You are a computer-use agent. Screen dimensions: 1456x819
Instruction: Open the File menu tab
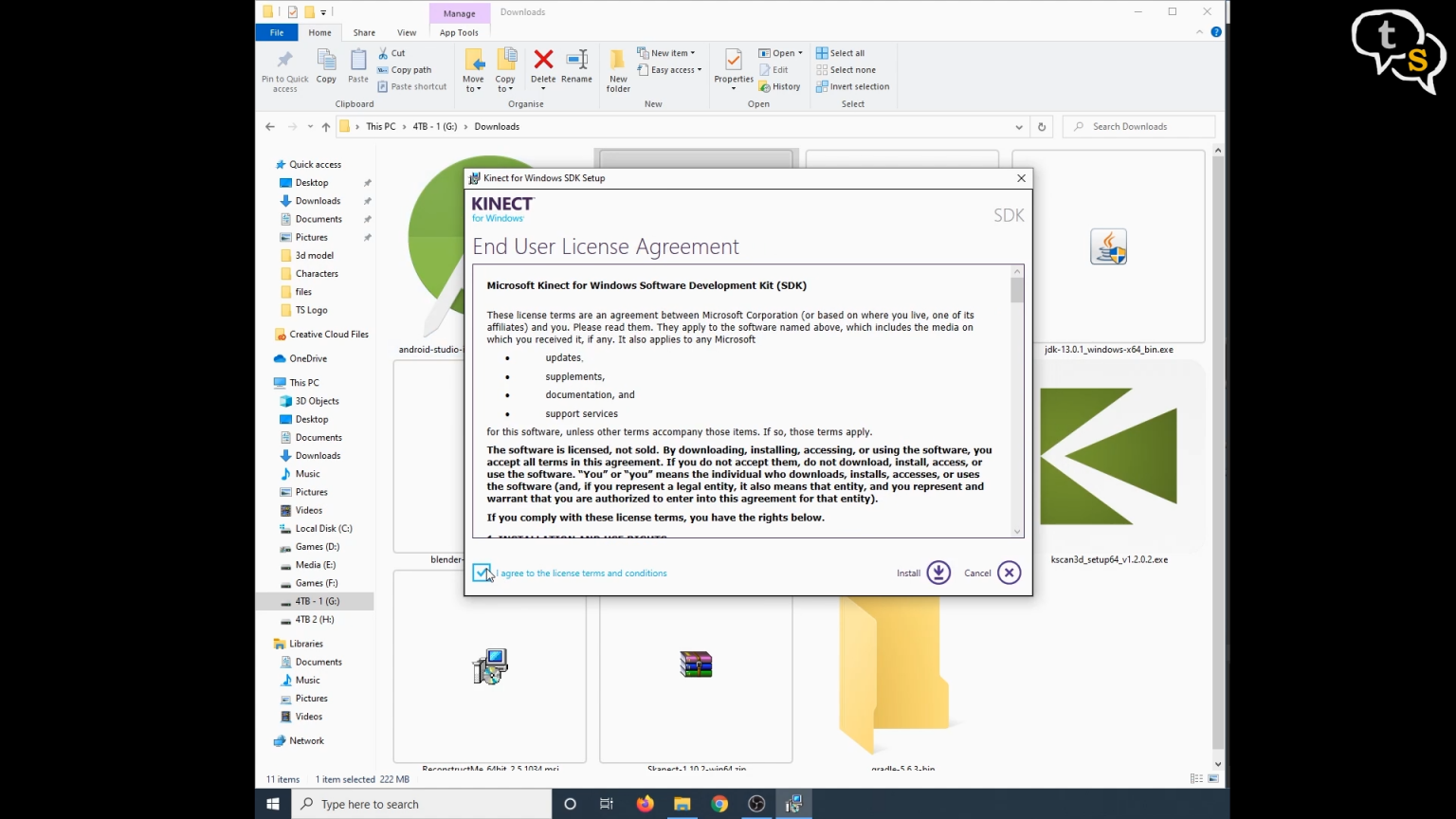tap(277, 32)
